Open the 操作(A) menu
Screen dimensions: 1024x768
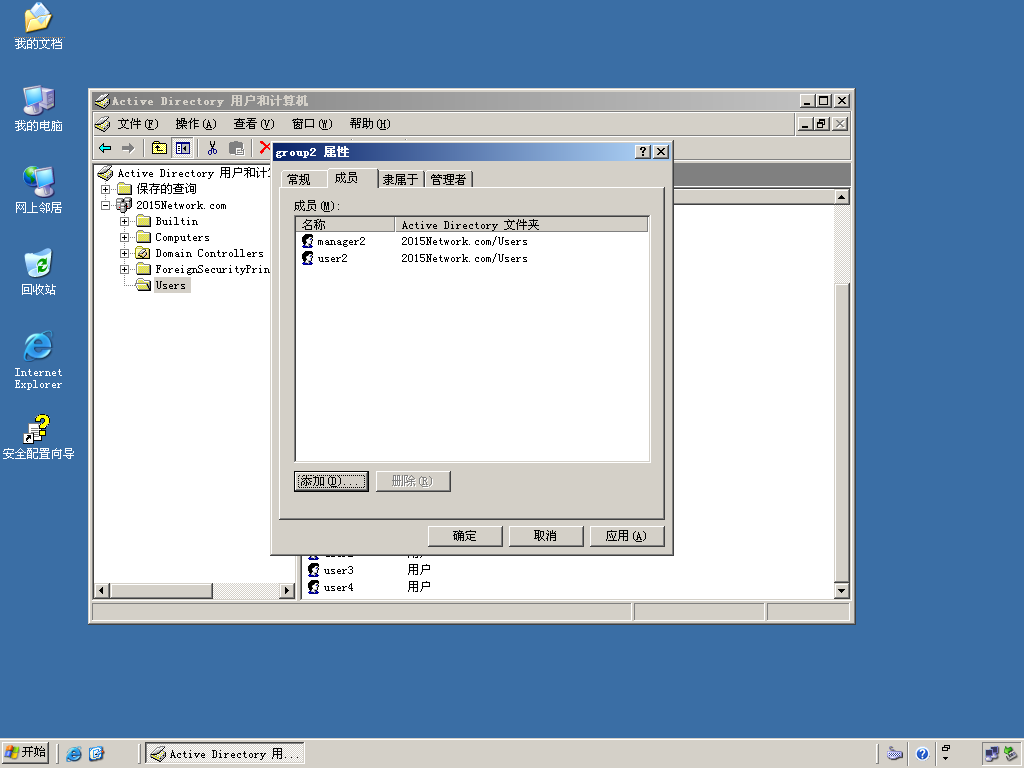(195, 124)
